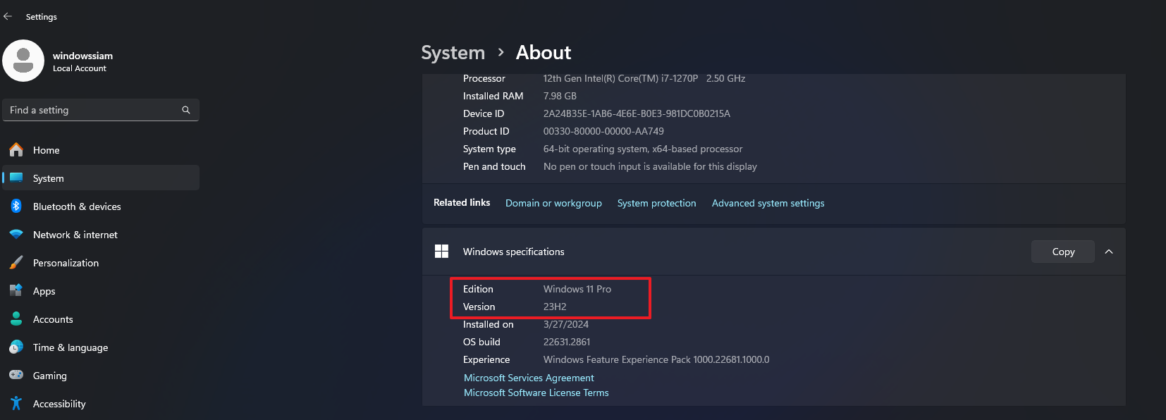Click System in the breadcrumb
Screen dimensions: 1166x420
click(453, 53)
